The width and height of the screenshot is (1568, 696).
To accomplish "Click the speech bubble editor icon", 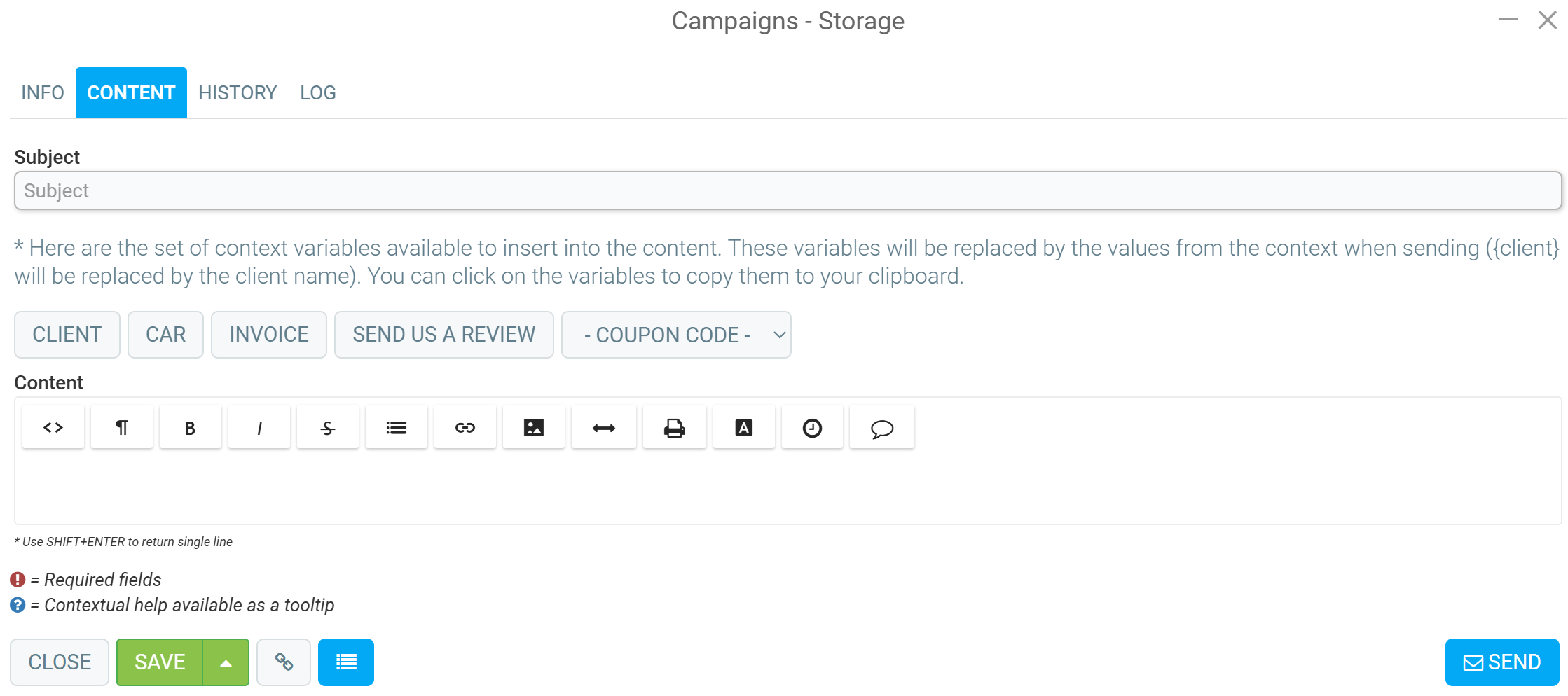I will coord(882,427).
